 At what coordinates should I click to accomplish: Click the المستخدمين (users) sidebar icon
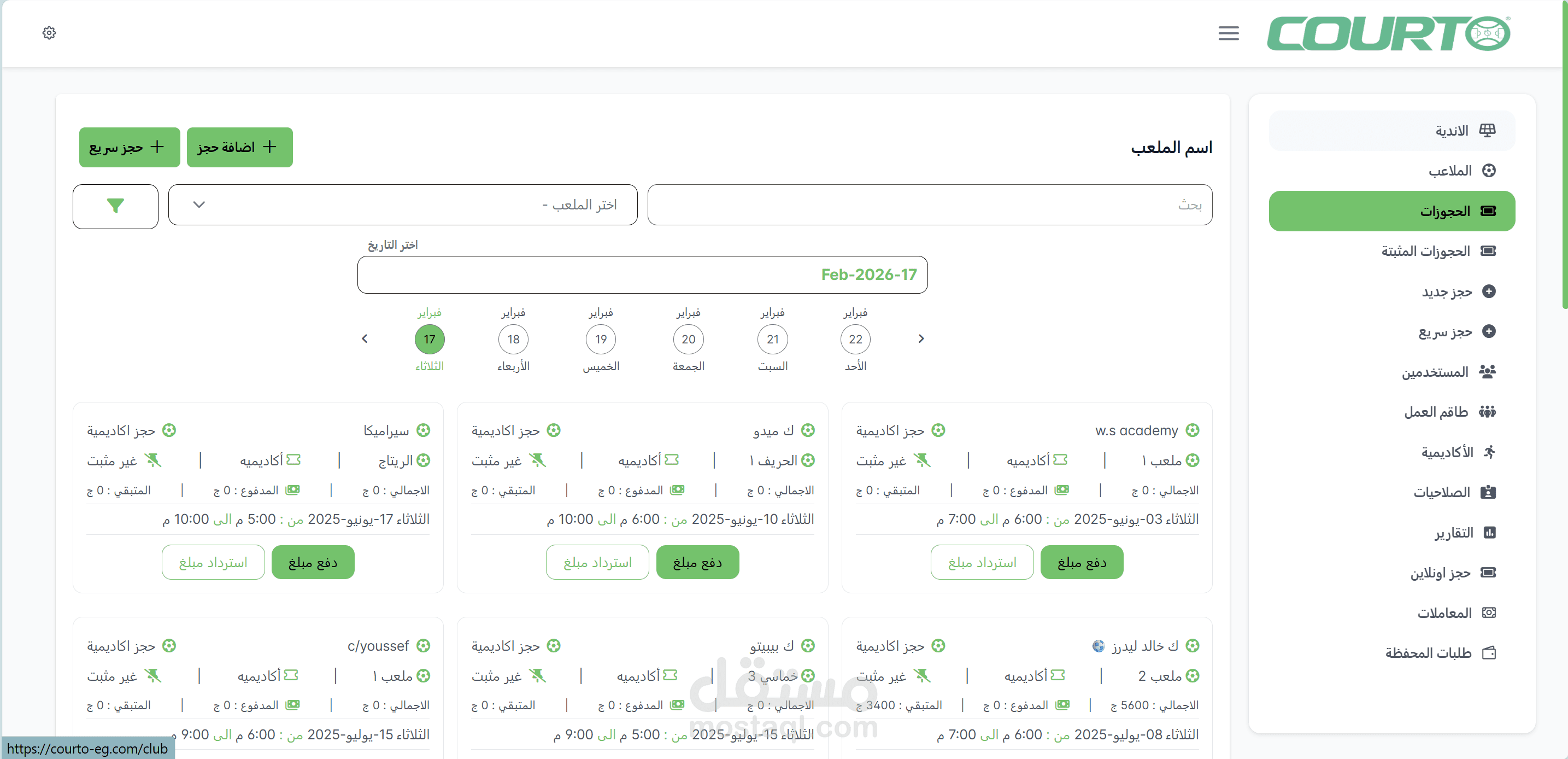click(x=1489, y=372)
